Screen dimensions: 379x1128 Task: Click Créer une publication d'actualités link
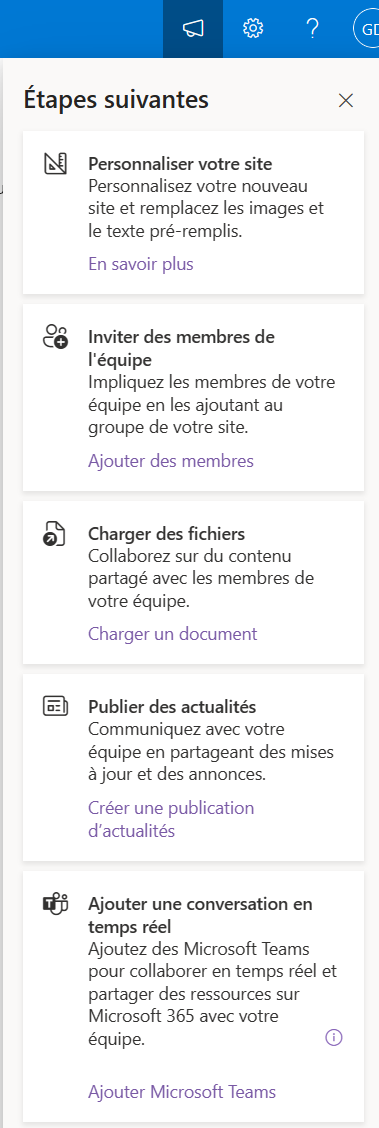point(171,819)
